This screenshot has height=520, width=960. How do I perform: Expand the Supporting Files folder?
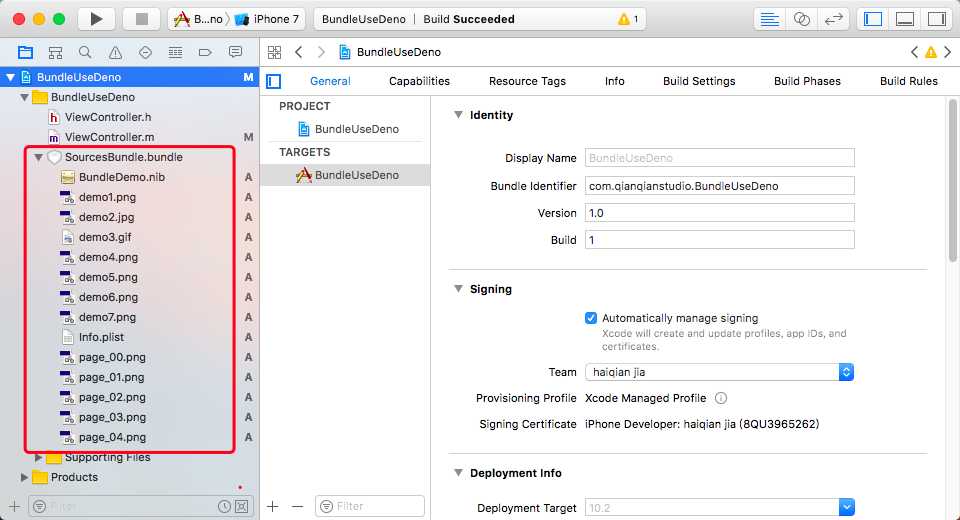[39, 458]
